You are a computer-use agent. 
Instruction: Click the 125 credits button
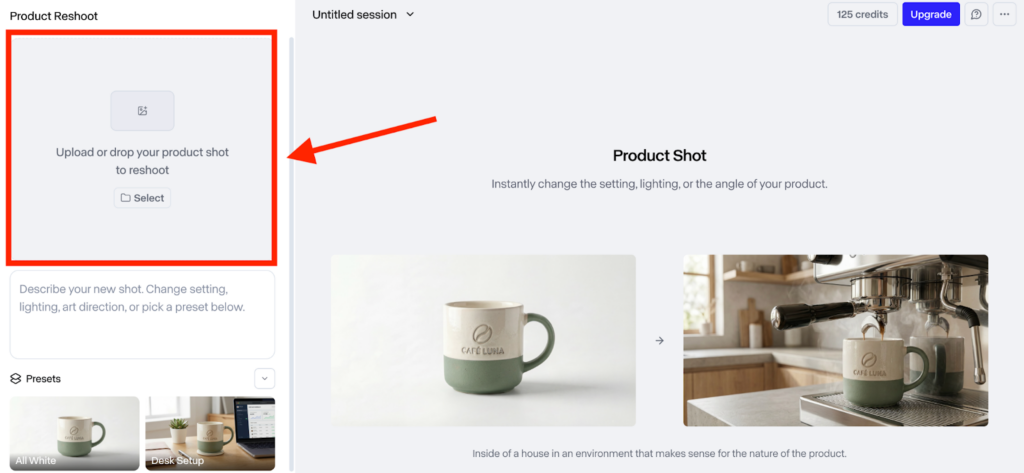click(x=862, y=14)
